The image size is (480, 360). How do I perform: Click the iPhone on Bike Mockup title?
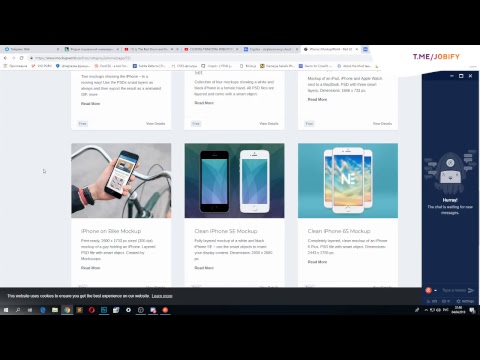(111, 231)
